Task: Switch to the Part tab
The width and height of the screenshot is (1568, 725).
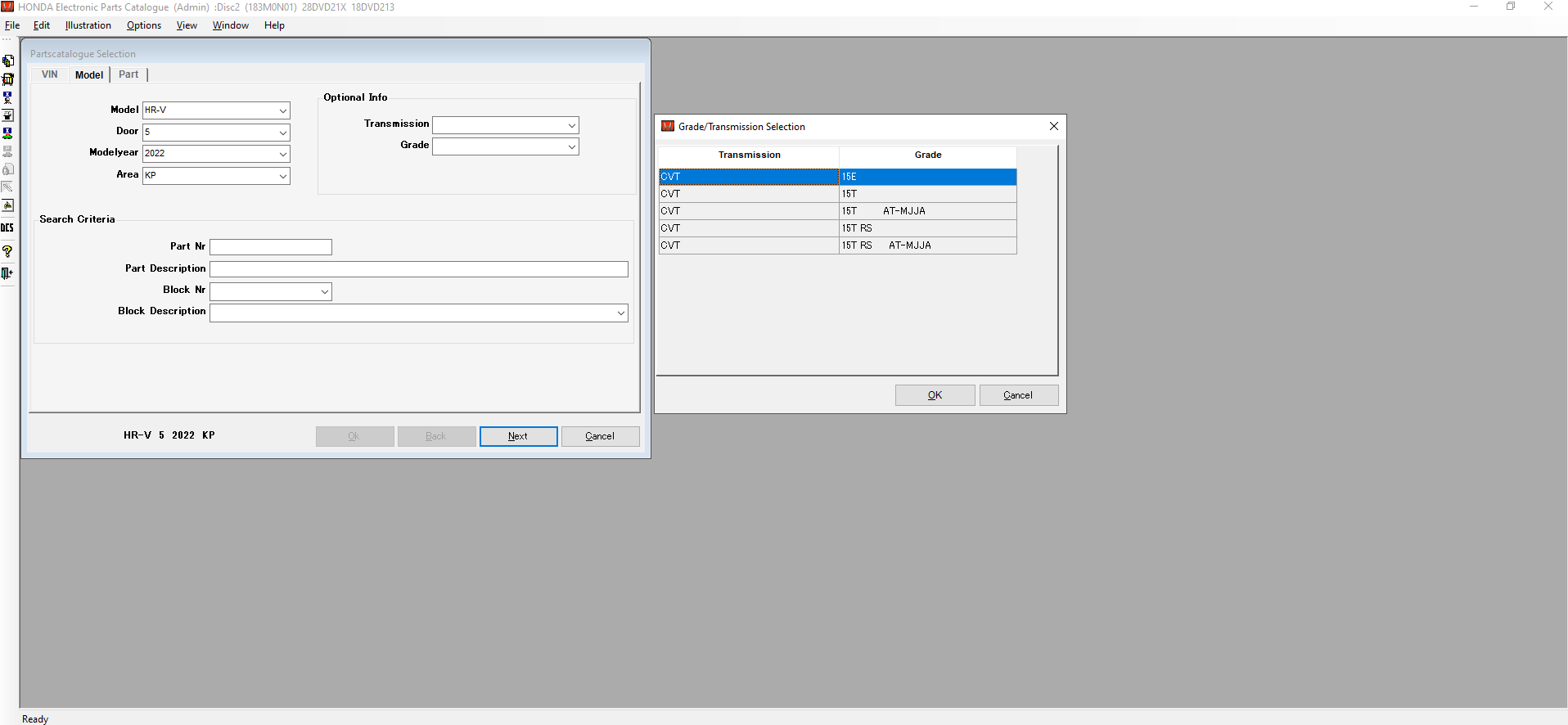Action: point(128,74)
